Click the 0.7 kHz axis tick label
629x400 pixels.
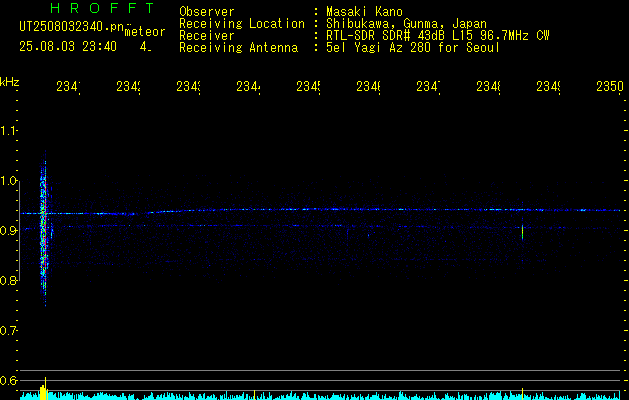(8, 331)
